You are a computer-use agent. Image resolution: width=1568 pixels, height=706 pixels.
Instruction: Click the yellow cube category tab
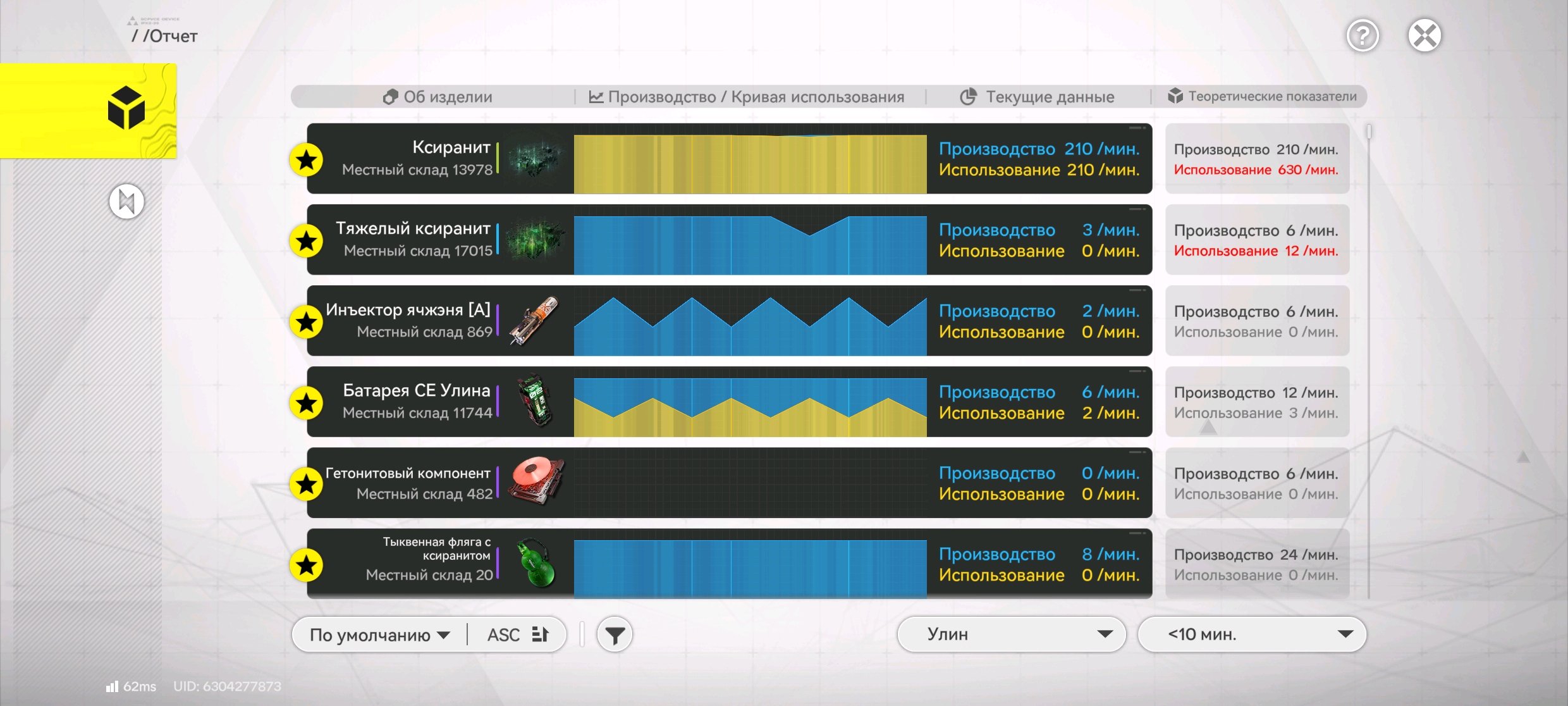(x=88, y=111)
